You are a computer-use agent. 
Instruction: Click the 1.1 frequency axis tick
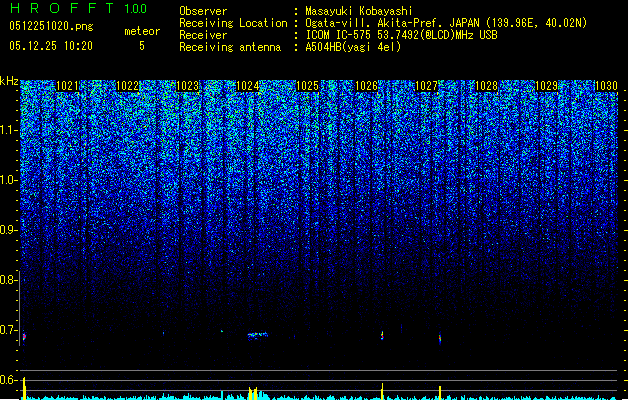[x=9, y=130]
